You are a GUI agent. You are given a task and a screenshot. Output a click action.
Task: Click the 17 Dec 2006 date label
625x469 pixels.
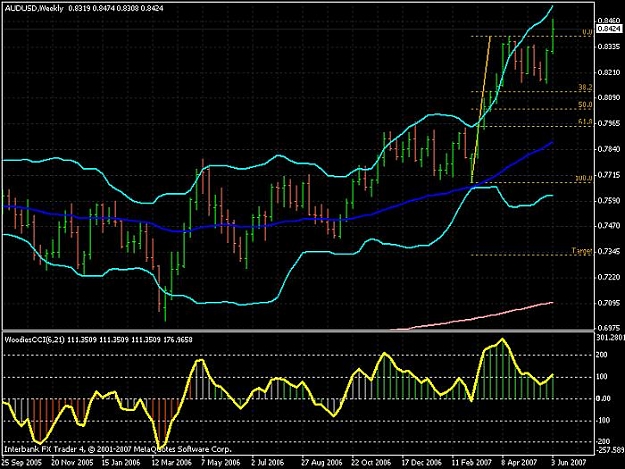[x=421, y=463]
